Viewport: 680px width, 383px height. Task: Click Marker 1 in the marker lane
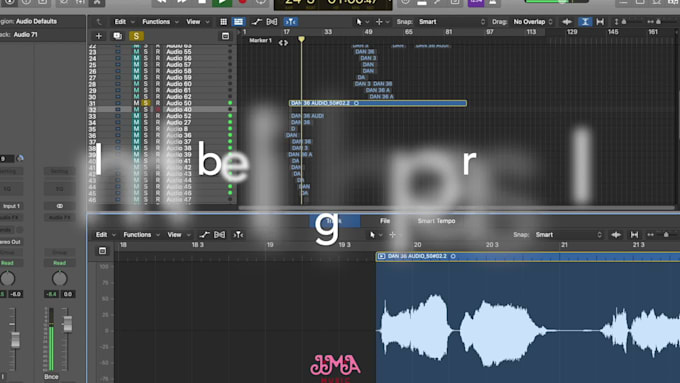[260, 40]
